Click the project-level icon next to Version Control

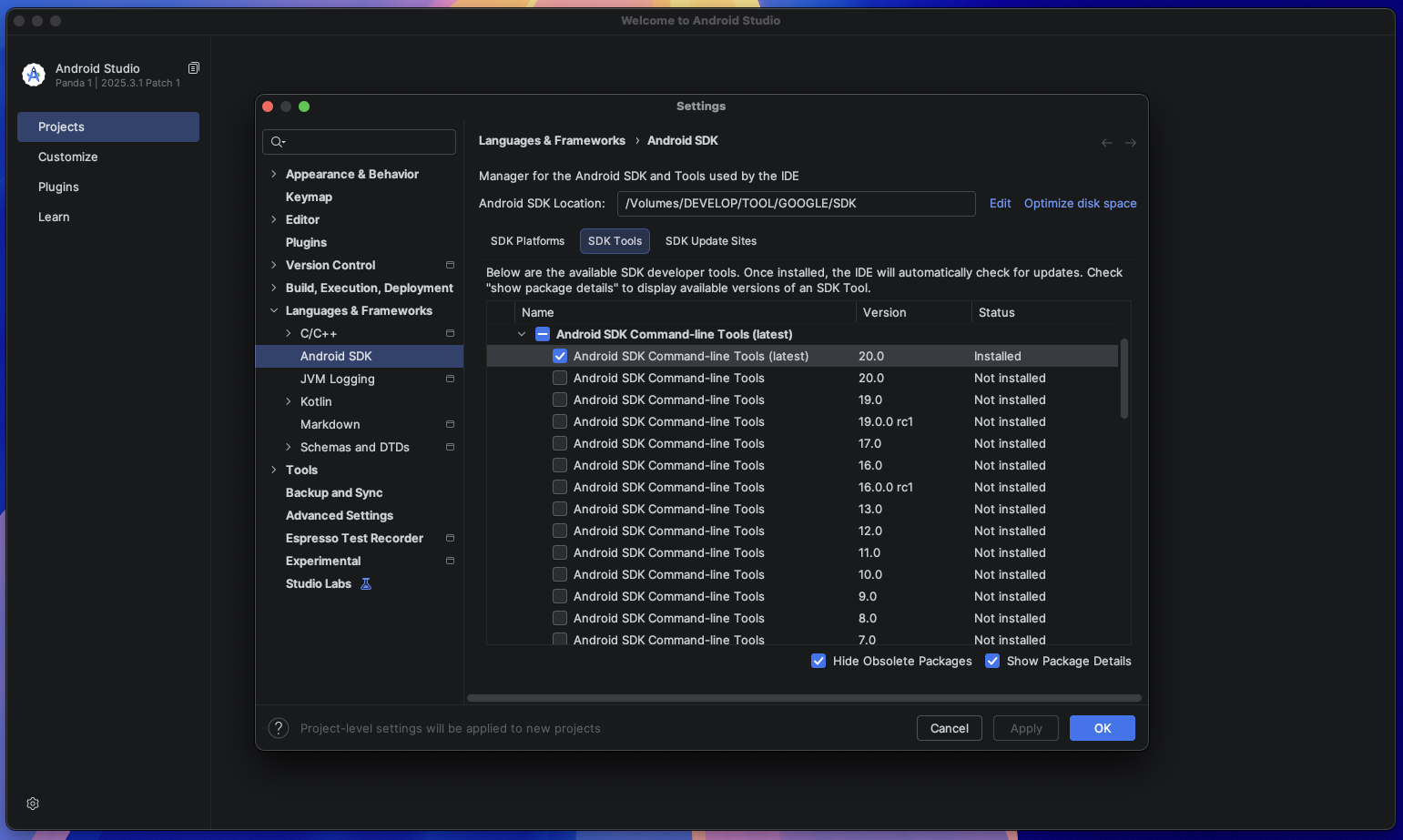tap(450, 265)
